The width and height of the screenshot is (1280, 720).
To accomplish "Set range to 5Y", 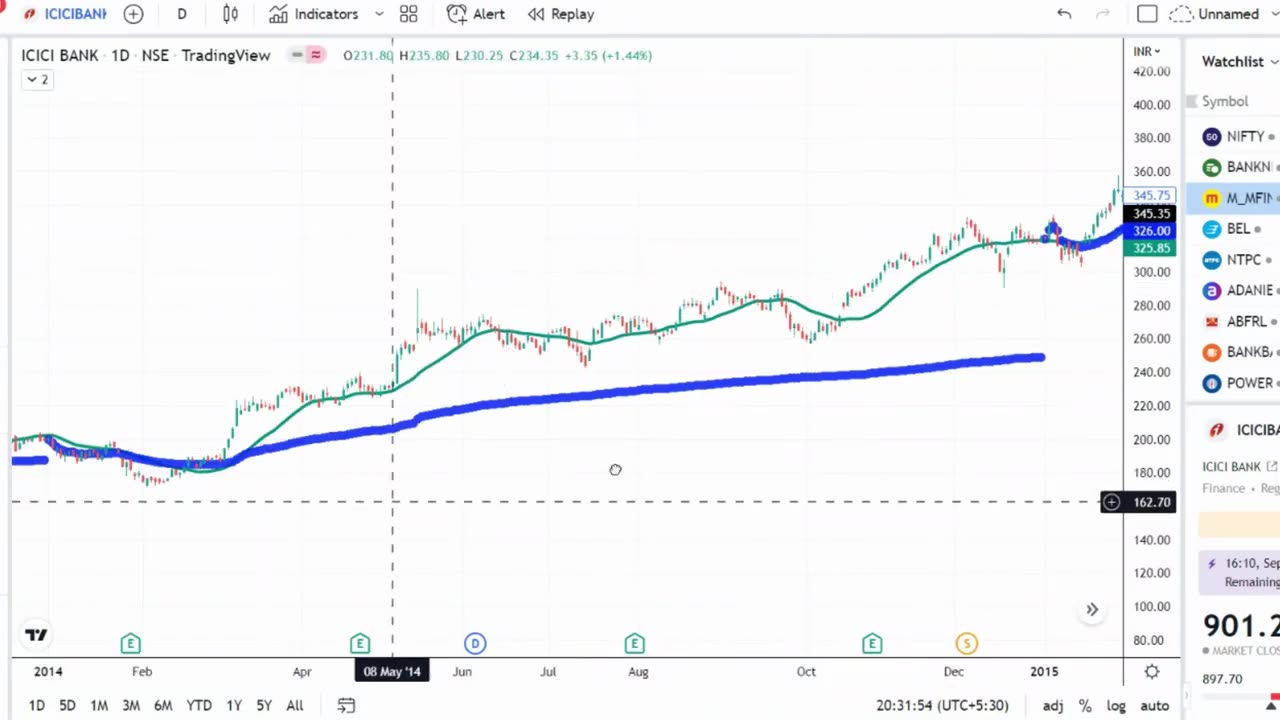I will pos(264,705).
